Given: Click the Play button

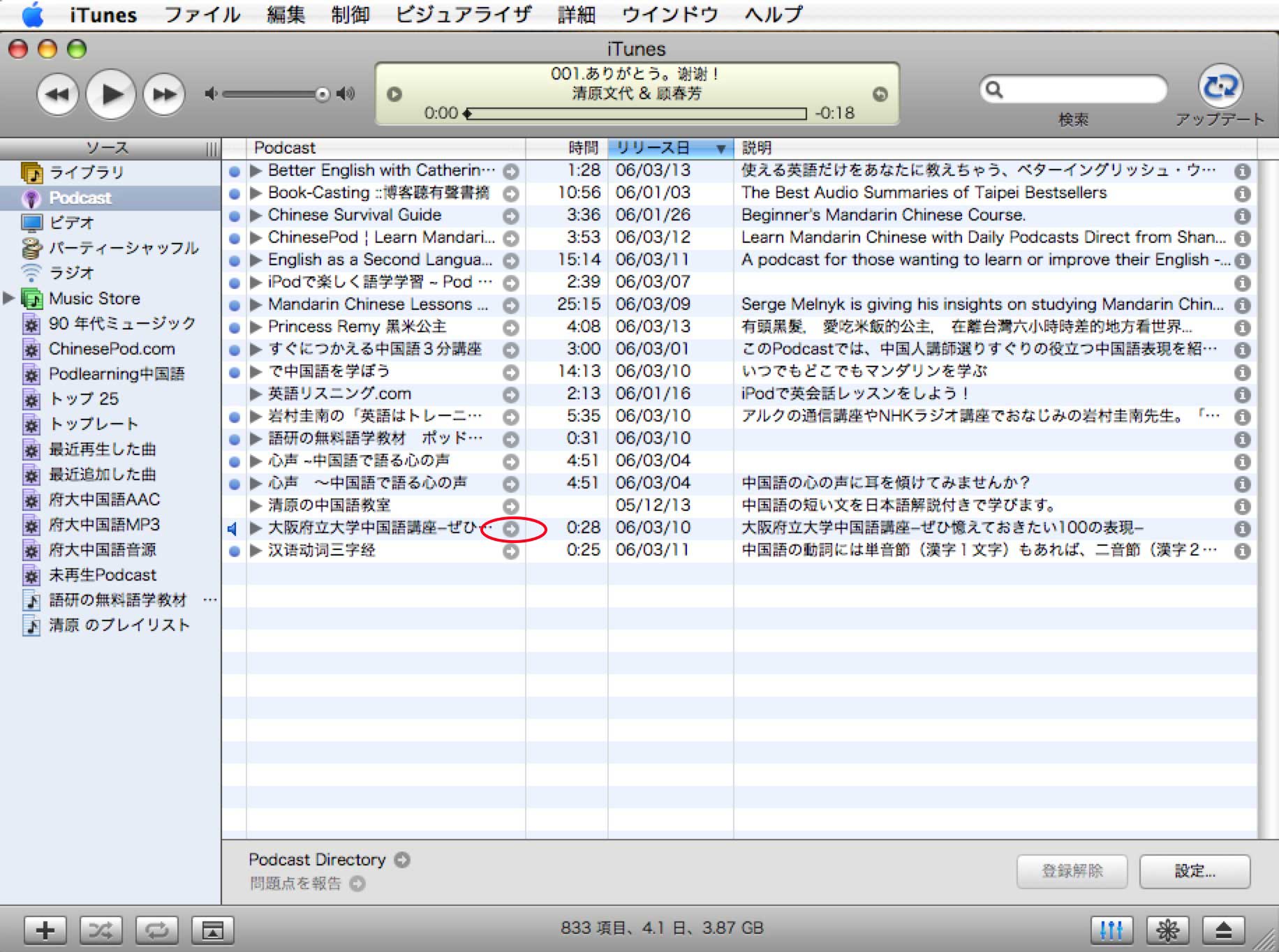Looking at the screenshot, I should coord(110,94).
